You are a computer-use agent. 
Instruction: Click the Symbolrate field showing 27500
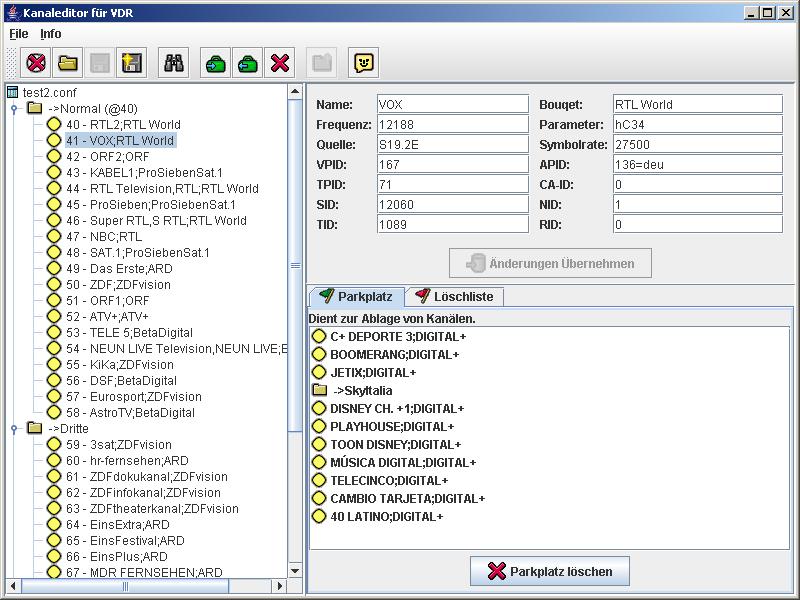pyautogui.click(x=697, y=145)
